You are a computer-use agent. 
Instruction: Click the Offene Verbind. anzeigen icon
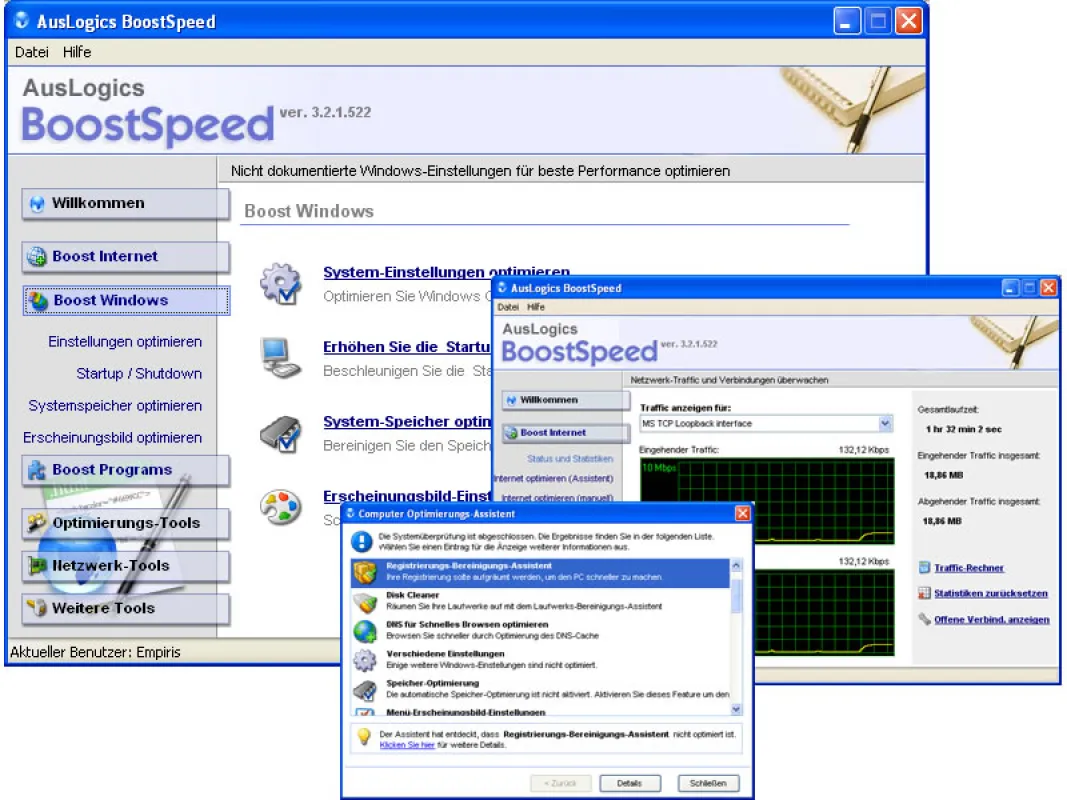click(924, 619)
